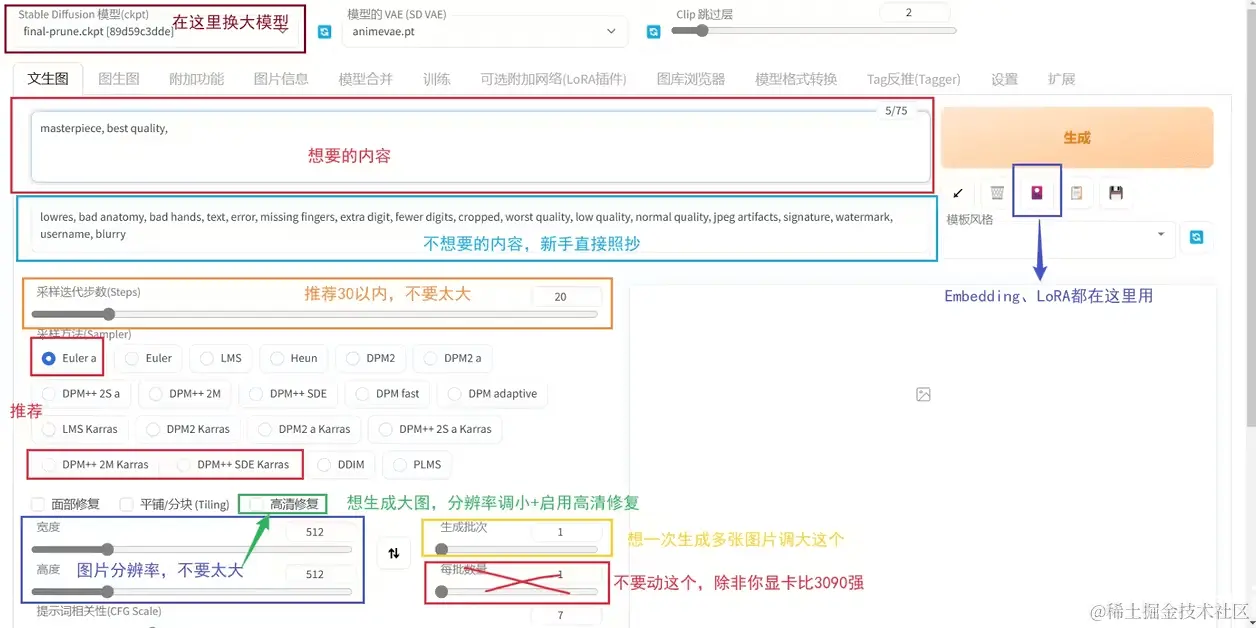Click the 宽度 width number field
The image size is (1256, 628).
(318, 532)
